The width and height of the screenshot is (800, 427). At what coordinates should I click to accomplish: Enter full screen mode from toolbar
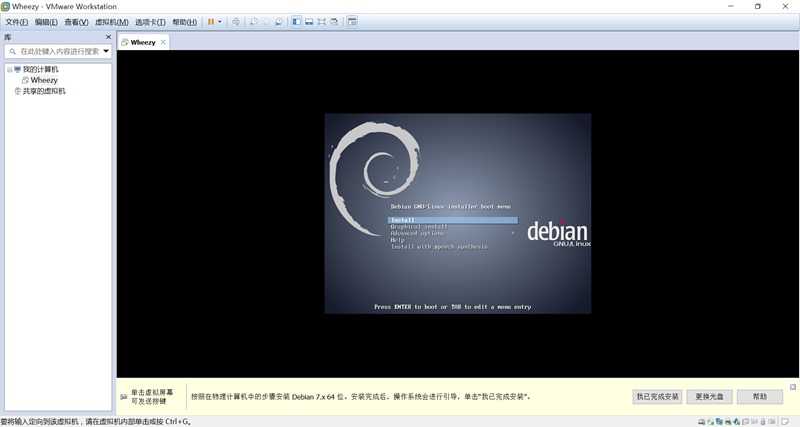322,22
